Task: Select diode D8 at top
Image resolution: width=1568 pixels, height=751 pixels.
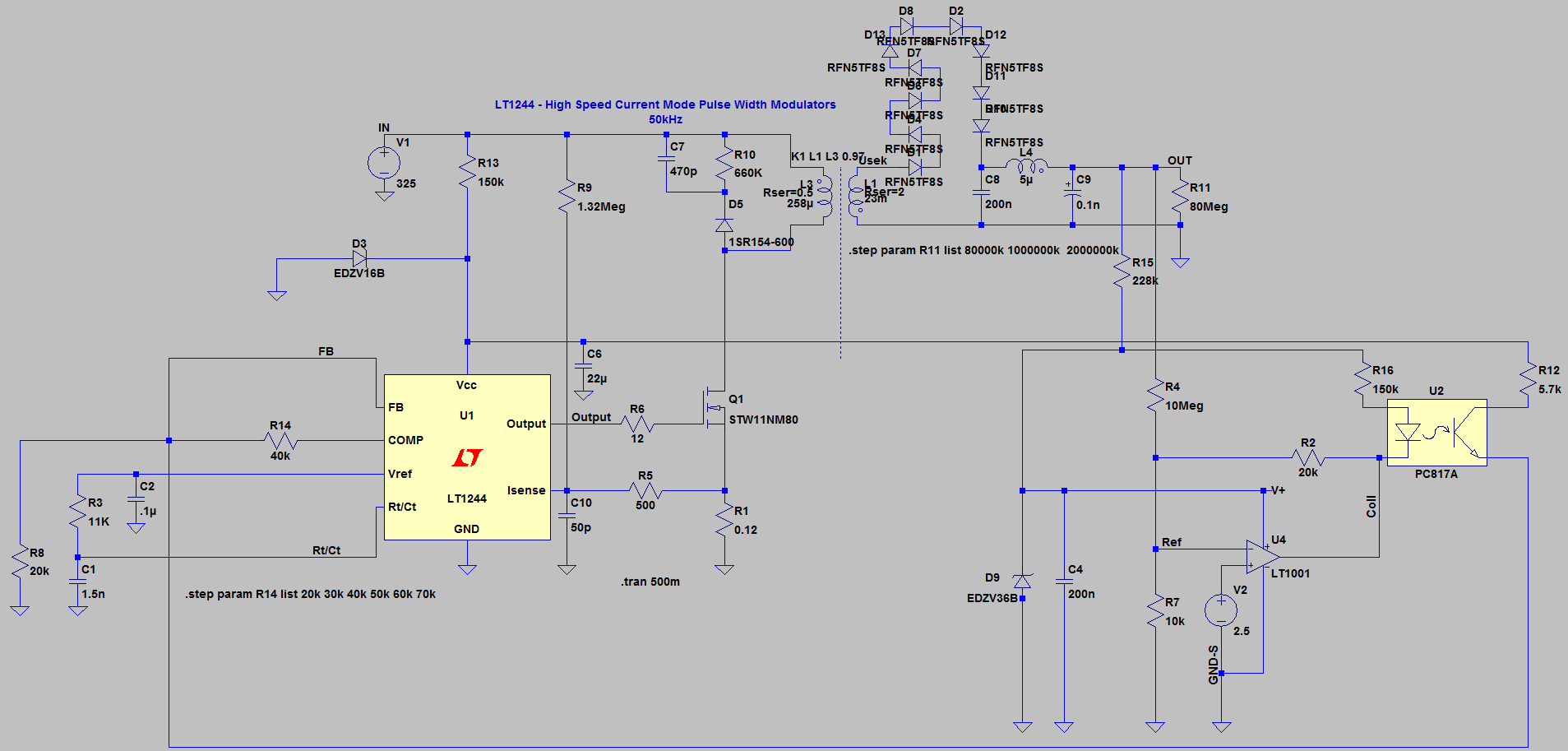Action: [x=906, y=26]
